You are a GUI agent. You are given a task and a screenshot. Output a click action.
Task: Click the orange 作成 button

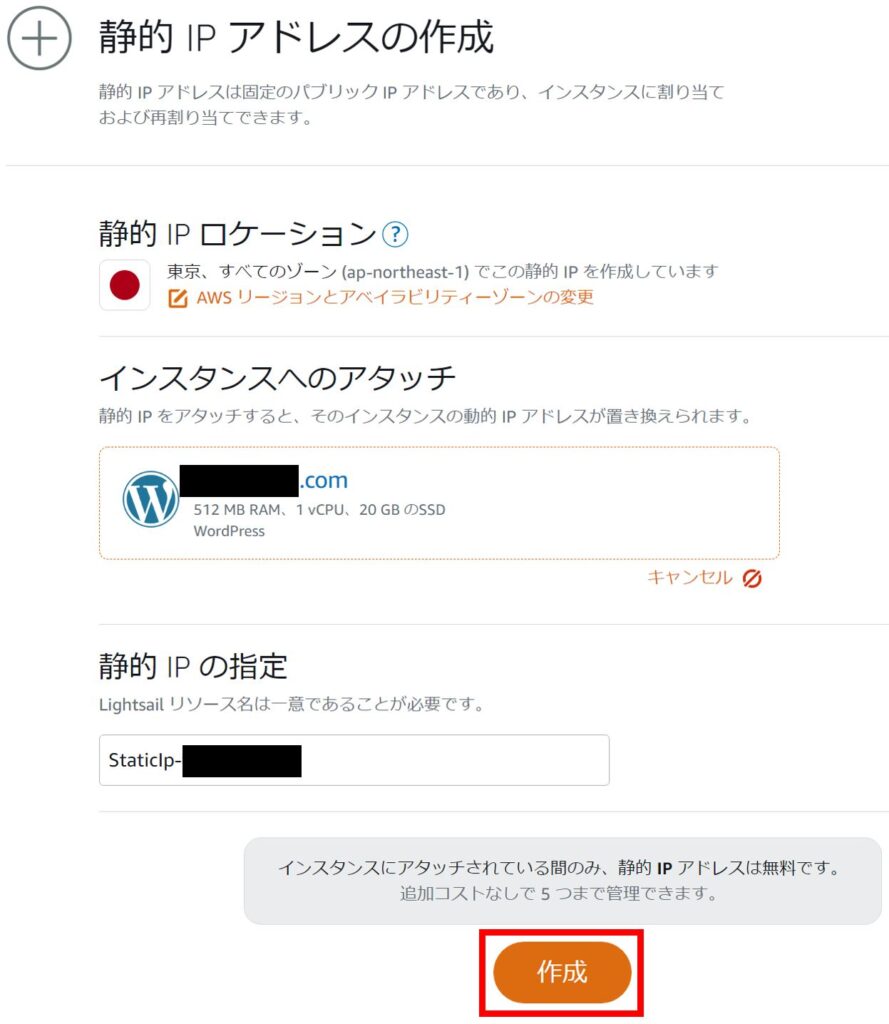pos(562,972)
